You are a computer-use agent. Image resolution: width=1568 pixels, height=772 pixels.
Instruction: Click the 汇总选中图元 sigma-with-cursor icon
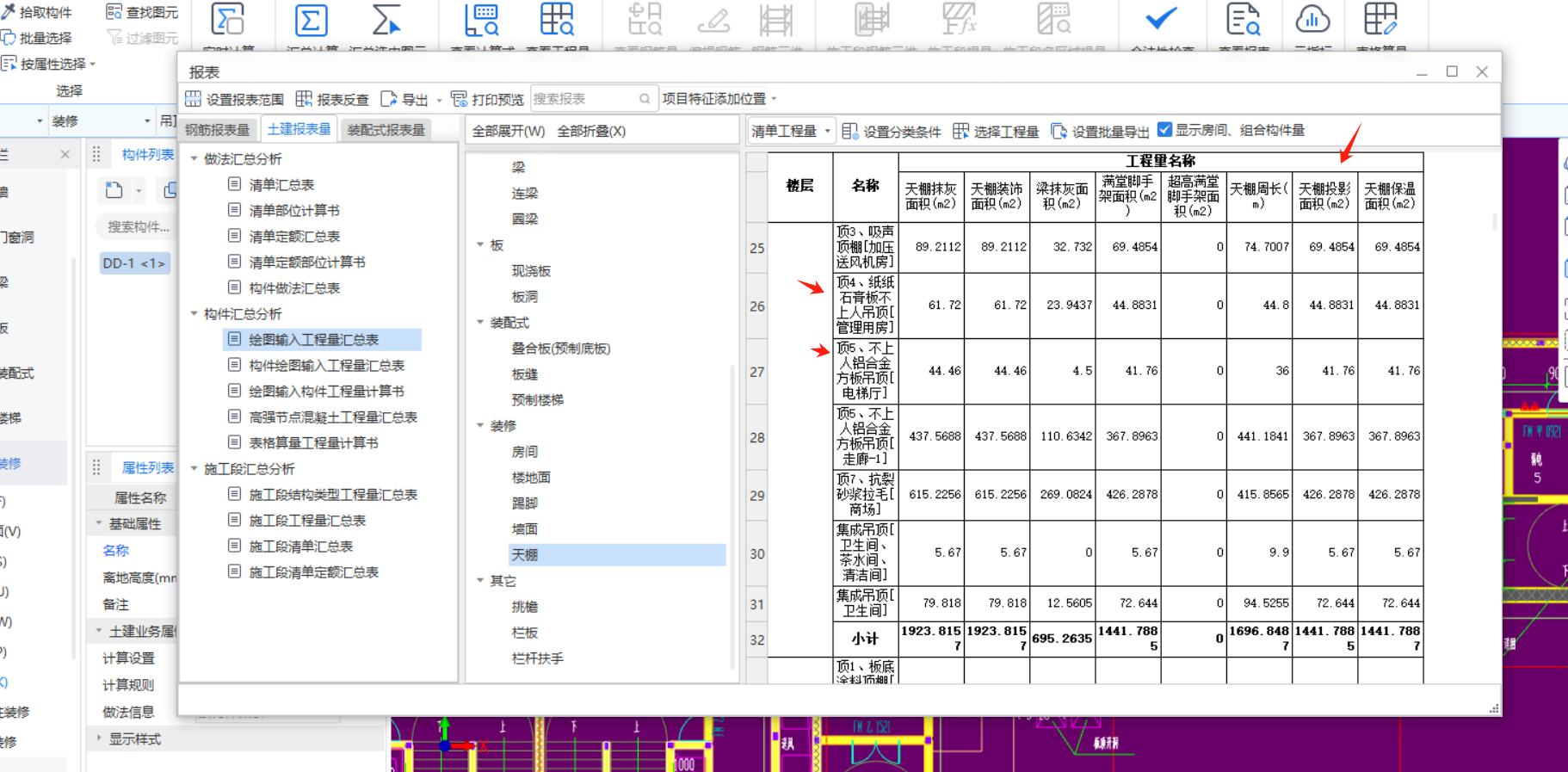click(386, 20)
